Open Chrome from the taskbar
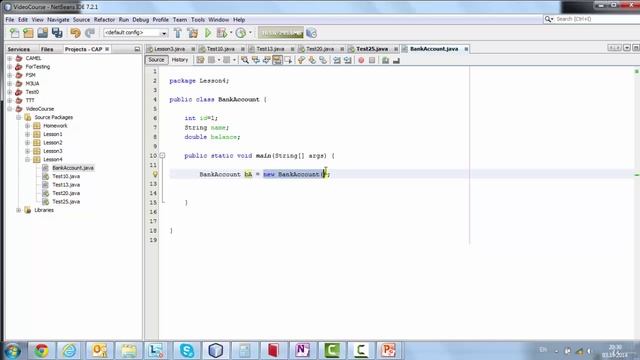 [x=41, y=350]
